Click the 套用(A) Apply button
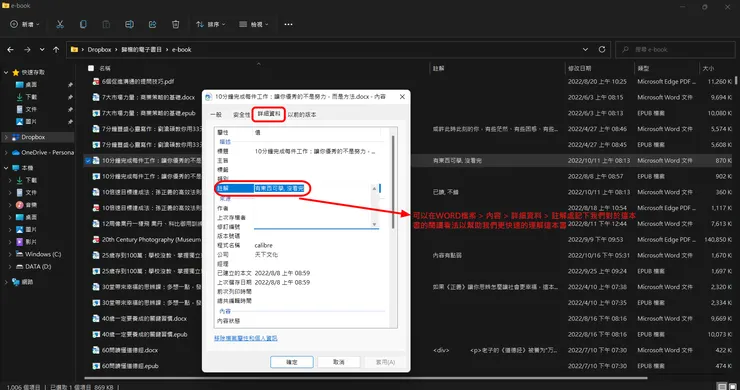This screenshot has width=740, height=390. pos(385,362)
